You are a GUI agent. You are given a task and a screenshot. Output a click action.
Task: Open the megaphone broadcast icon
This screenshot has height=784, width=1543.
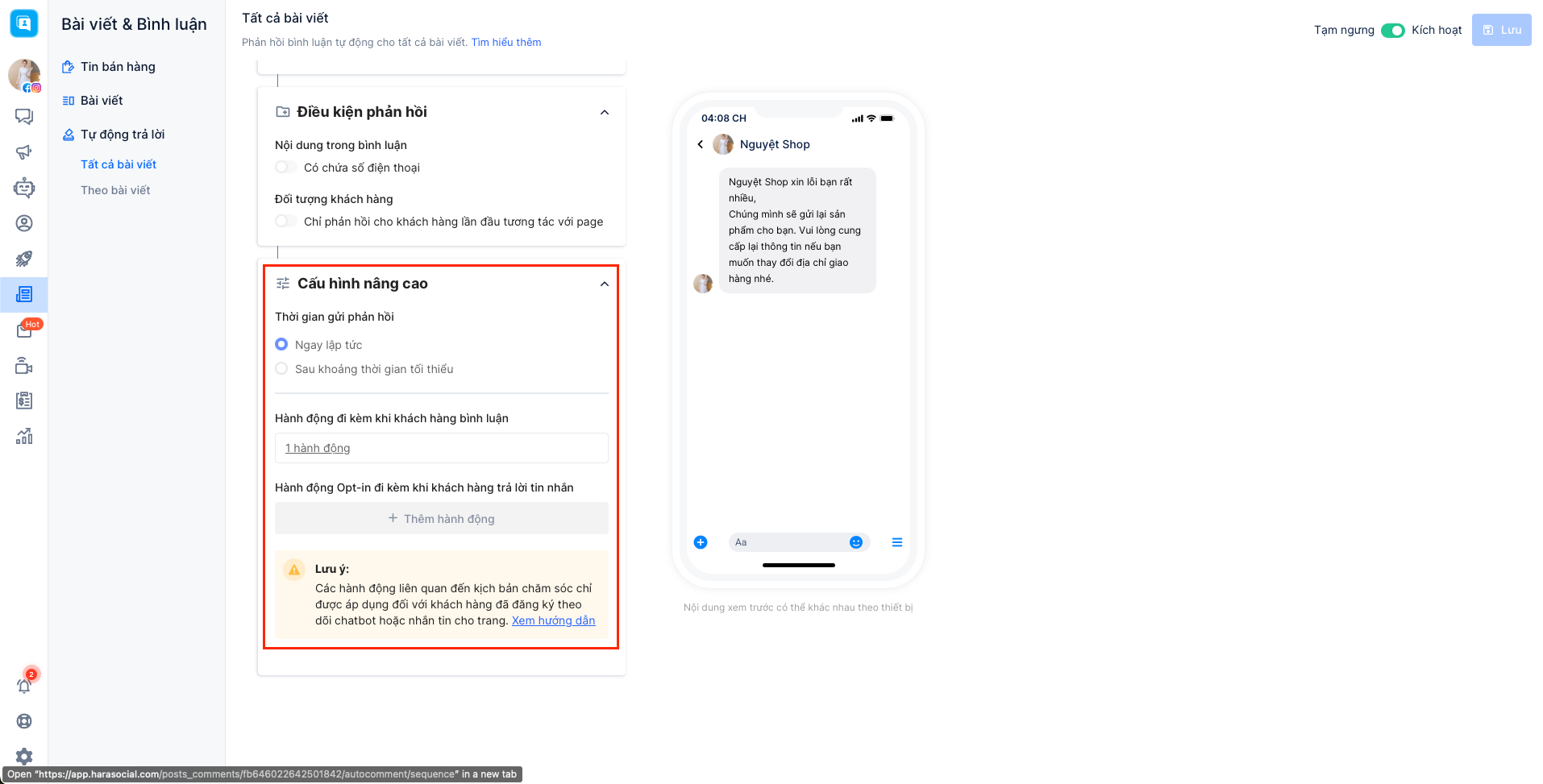coord(24,152)
